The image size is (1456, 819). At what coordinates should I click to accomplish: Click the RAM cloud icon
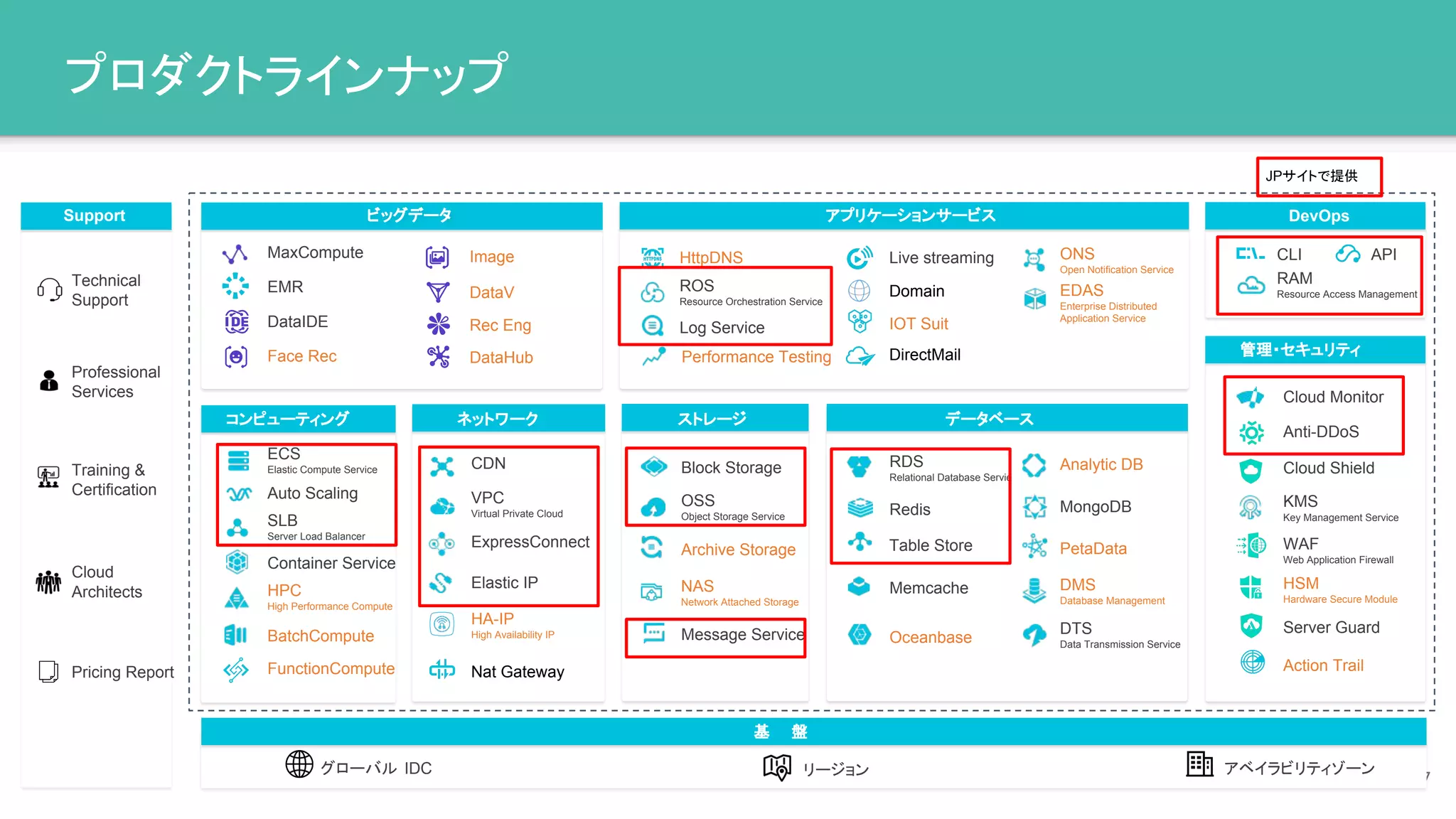(1251, 286)
